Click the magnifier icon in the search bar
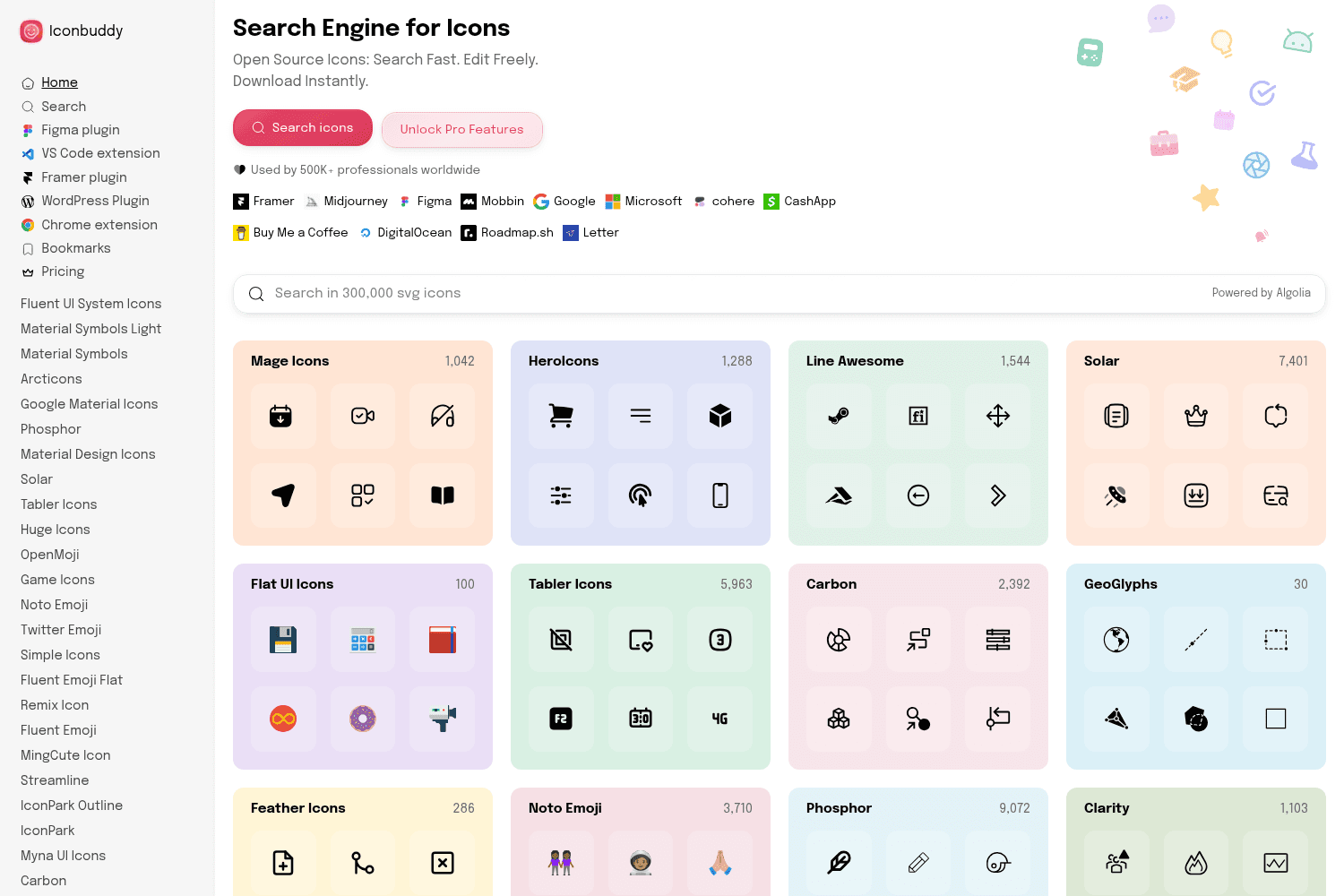 coord(256,294)
